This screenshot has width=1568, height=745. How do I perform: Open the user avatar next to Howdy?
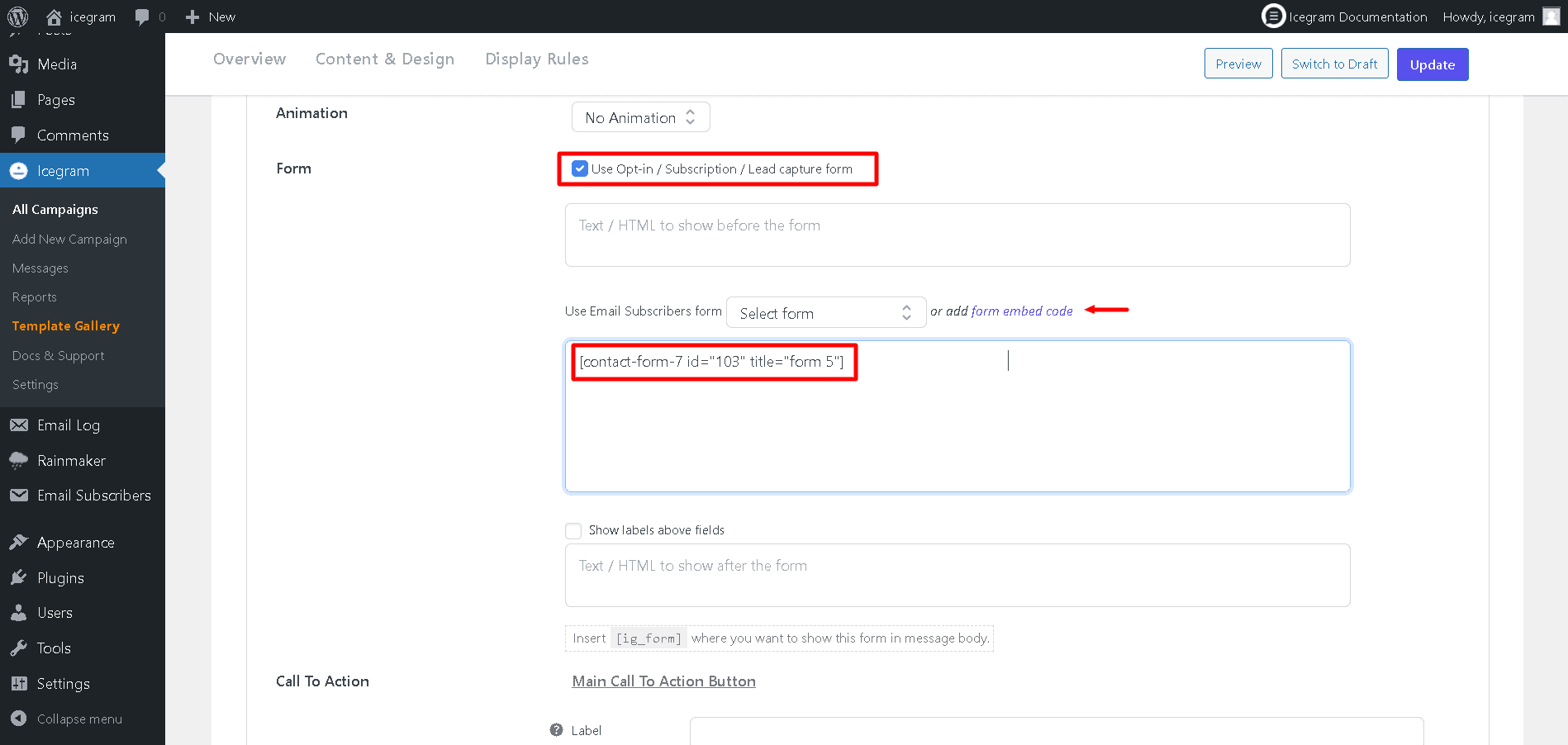click(1551, 17)
